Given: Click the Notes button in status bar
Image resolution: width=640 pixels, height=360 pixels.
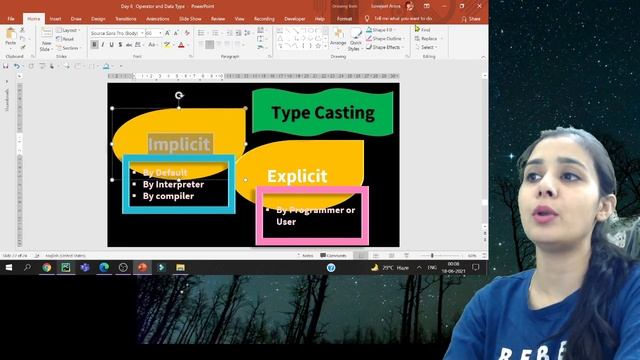Looking at the screenshot, I should pyautogui.click(x=305, y=256).
